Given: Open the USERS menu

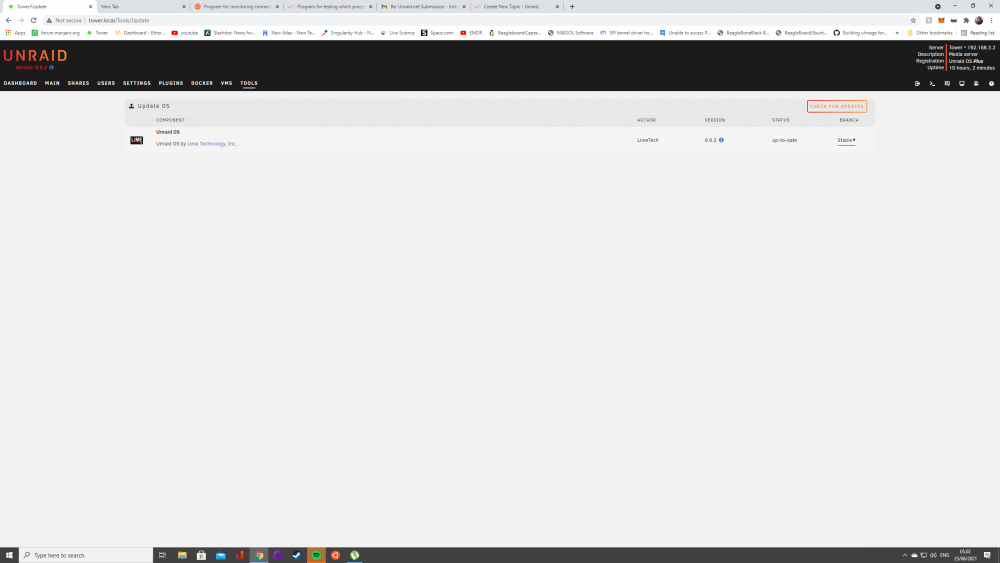Looking at the screenshot, I should tap(106, 84).
